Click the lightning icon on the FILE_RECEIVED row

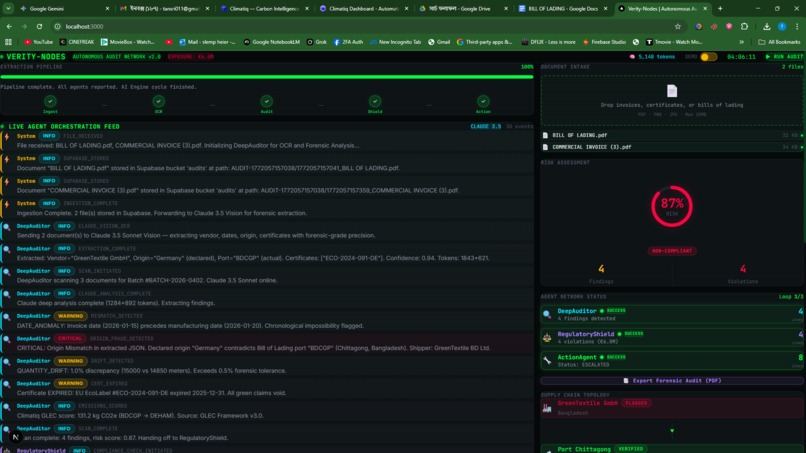(x=7, y=137)
